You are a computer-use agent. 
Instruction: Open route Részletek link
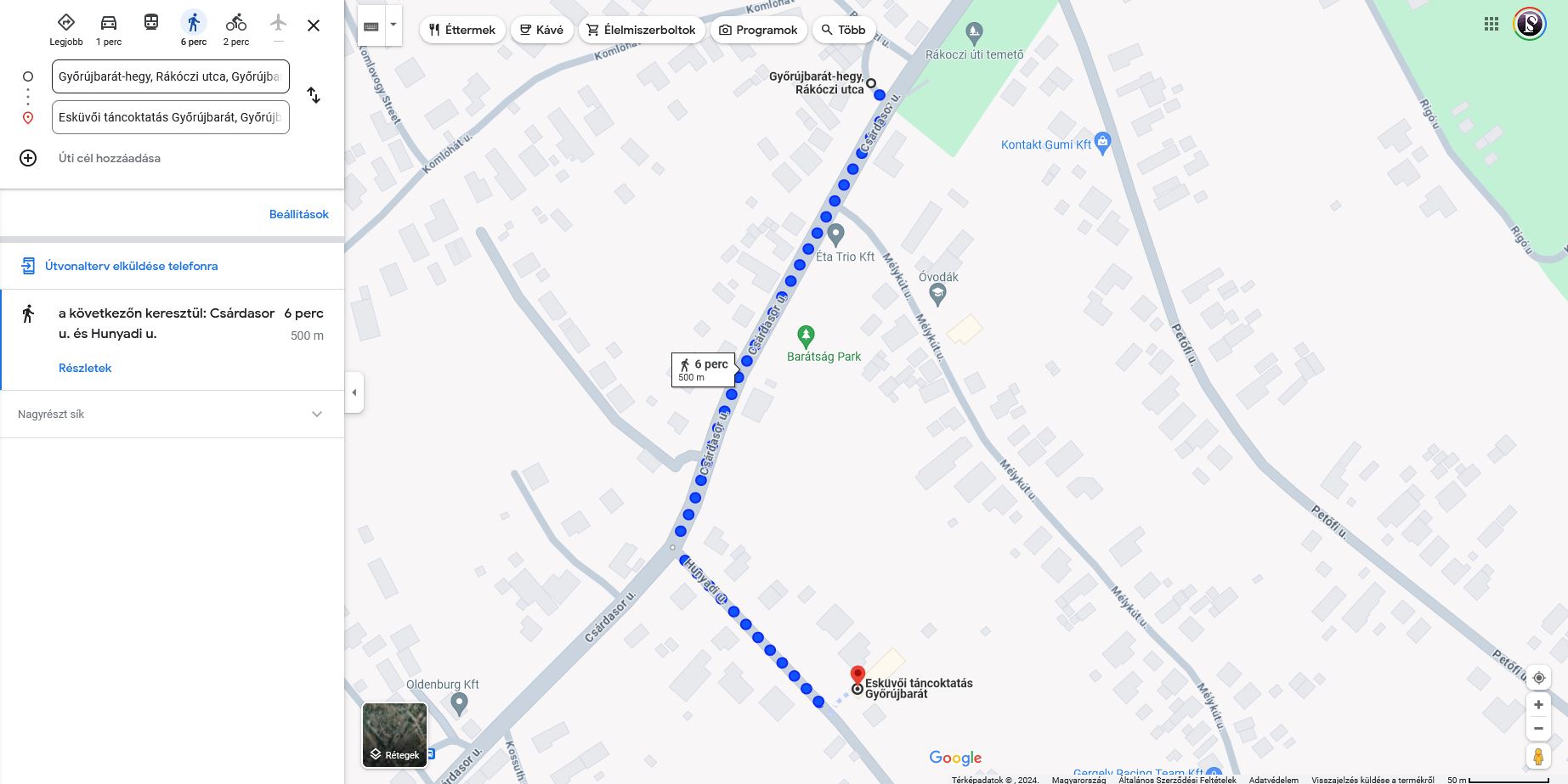(x=85, y=368)
